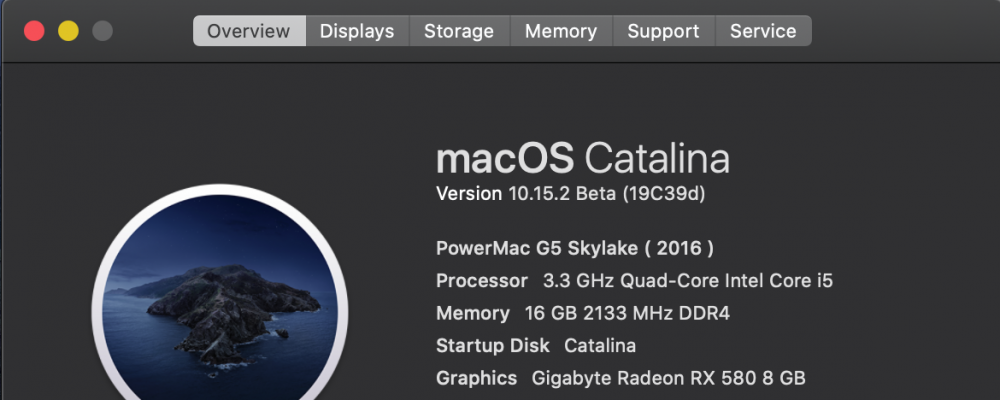Image resolution: width=1000 pixels, height=400 pixels.
Task: Select 3.3 GHz Quad-Core Intel Core i5 value
Action: pyautogui.click(x=688, y=281)
